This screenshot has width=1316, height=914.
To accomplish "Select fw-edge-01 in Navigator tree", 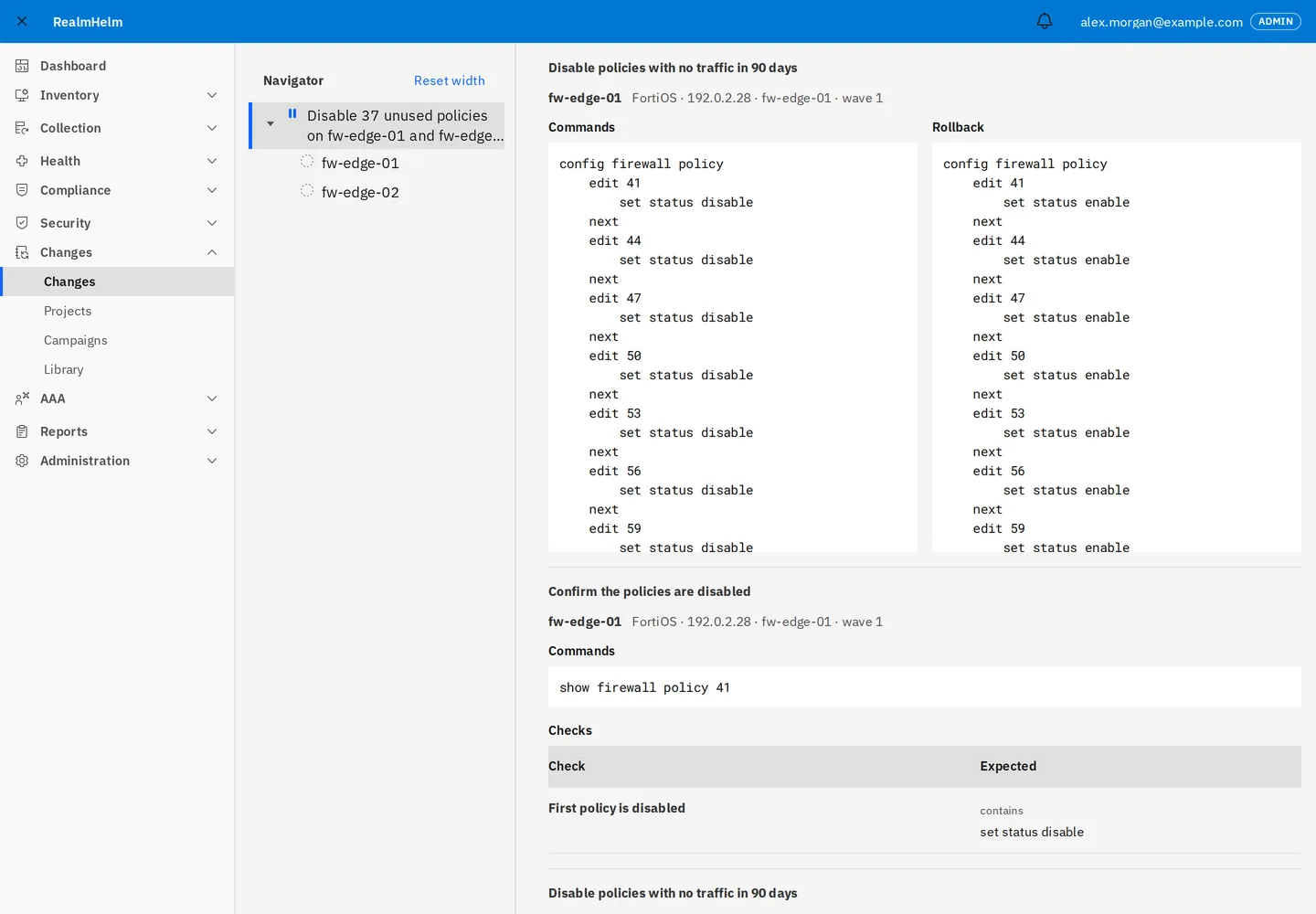I will (x=360, y=163).
